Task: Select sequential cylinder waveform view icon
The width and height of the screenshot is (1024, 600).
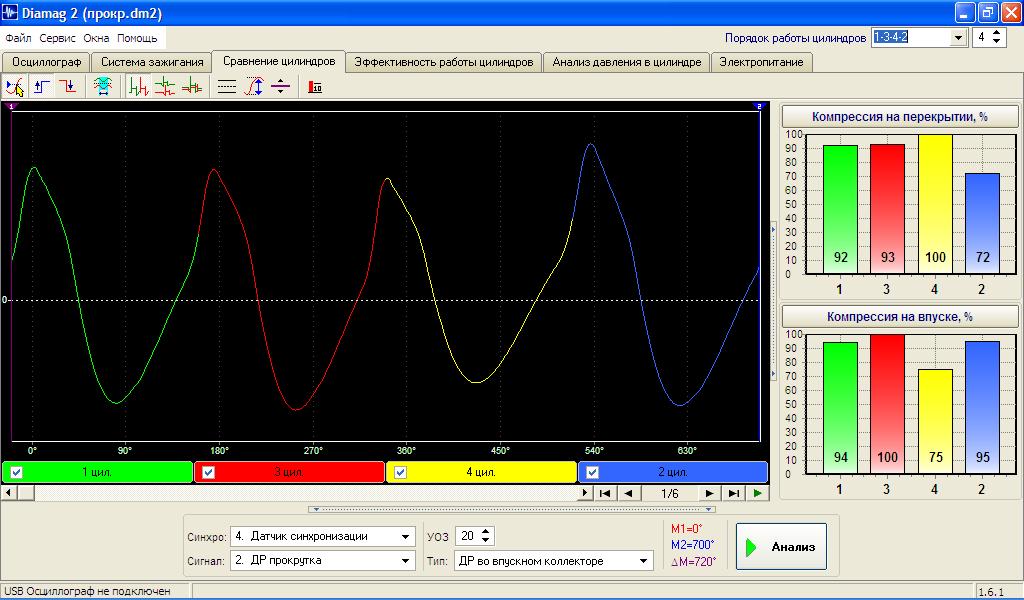Action: click(x=138, y=86)
